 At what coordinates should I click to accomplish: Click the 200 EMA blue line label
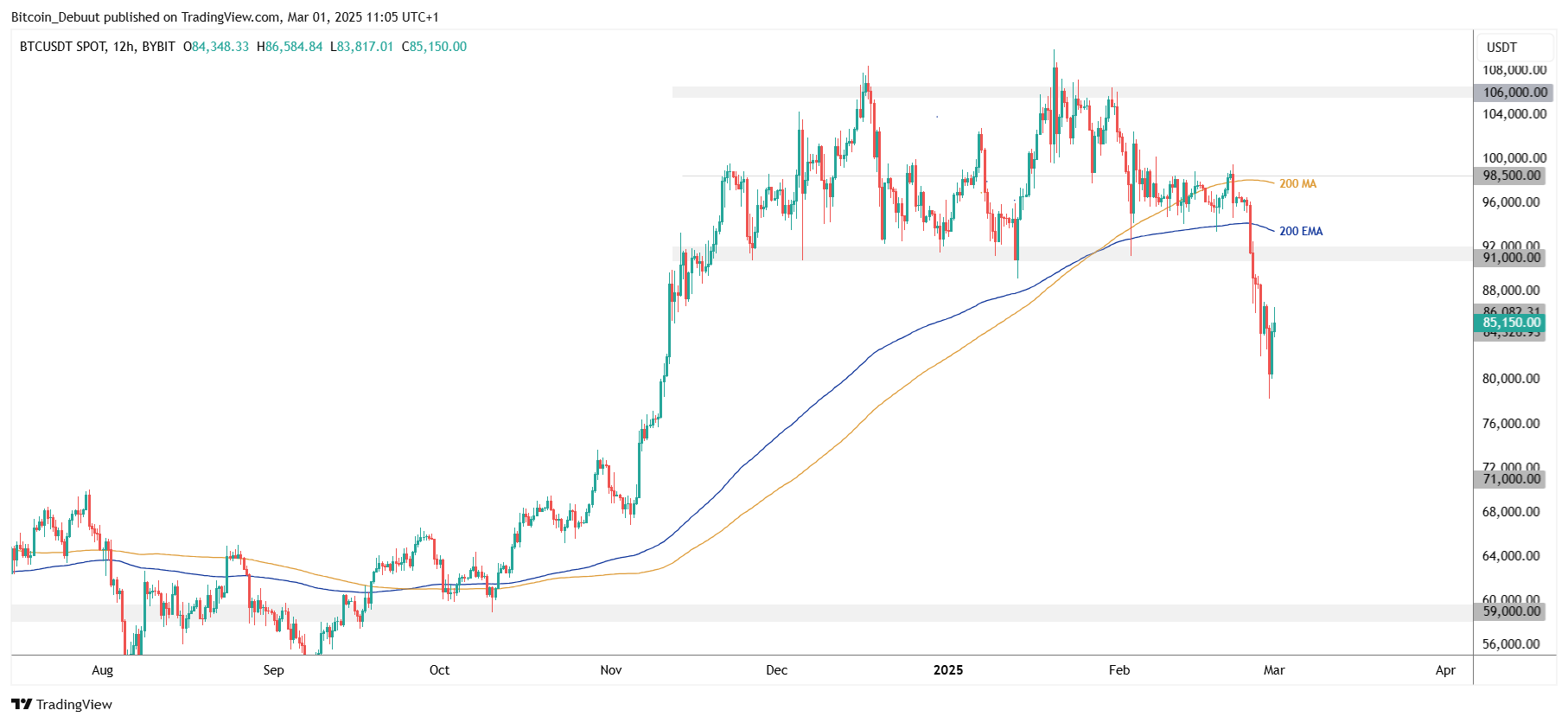[1300, 231]
